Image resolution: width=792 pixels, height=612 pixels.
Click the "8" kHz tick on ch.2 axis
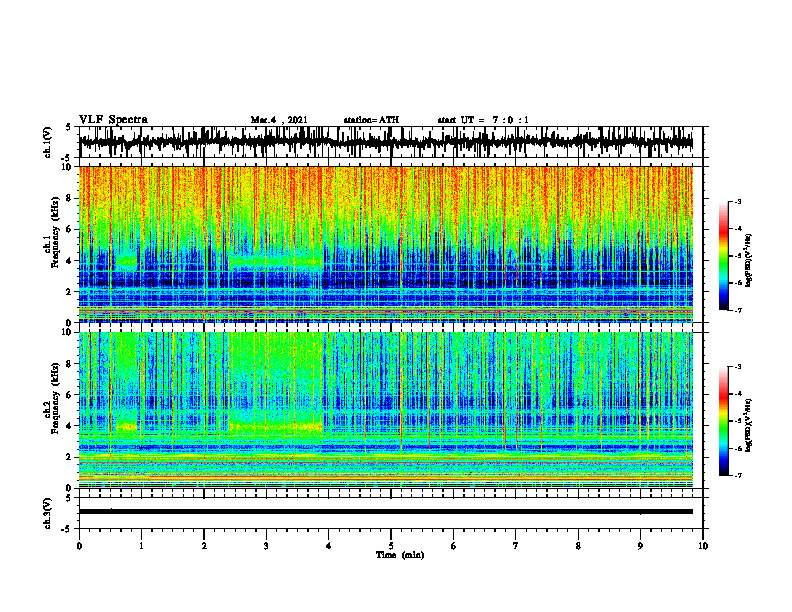(70, 364)
